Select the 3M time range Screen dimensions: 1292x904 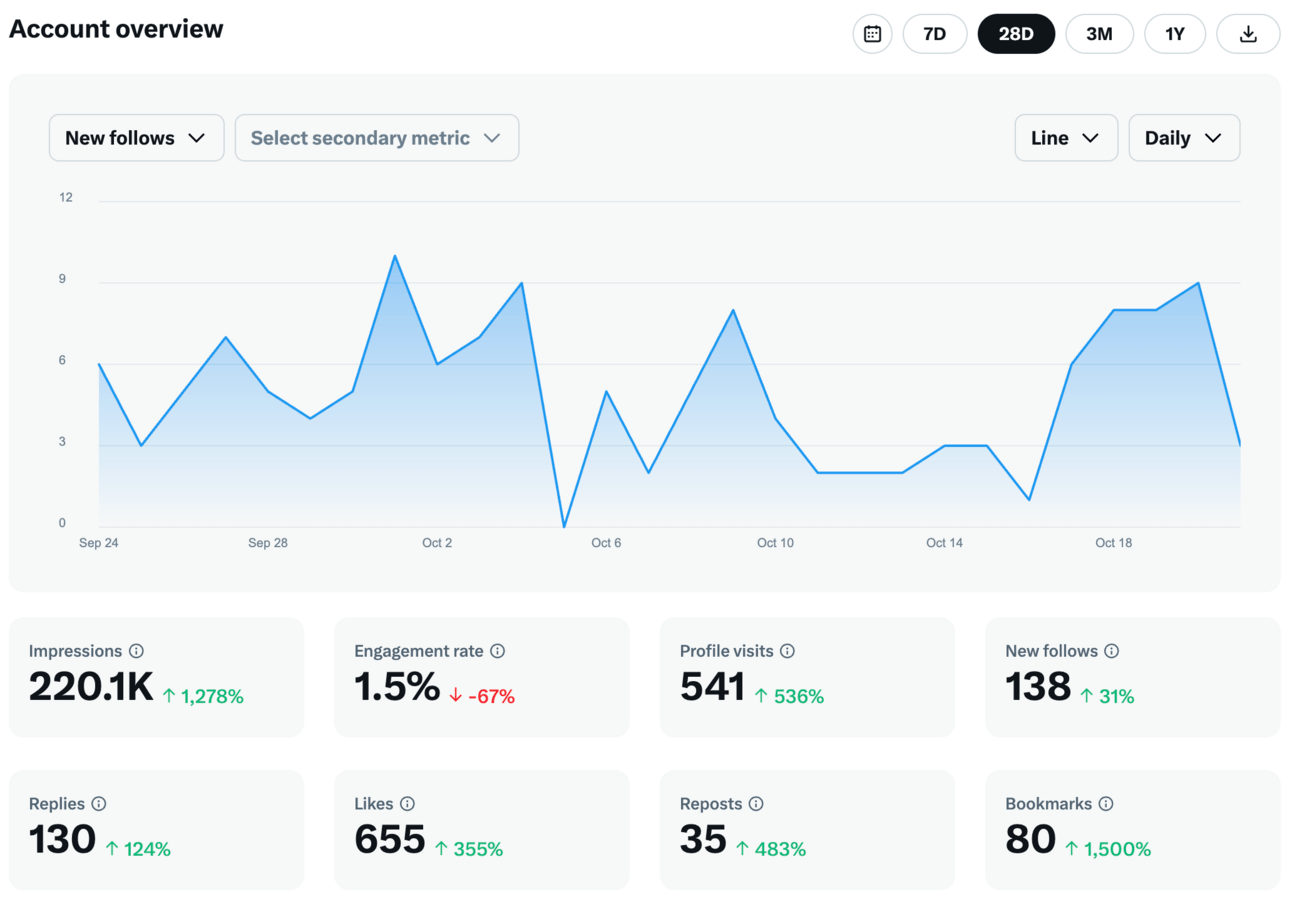pyautogui.click(x=1099, y=34)
